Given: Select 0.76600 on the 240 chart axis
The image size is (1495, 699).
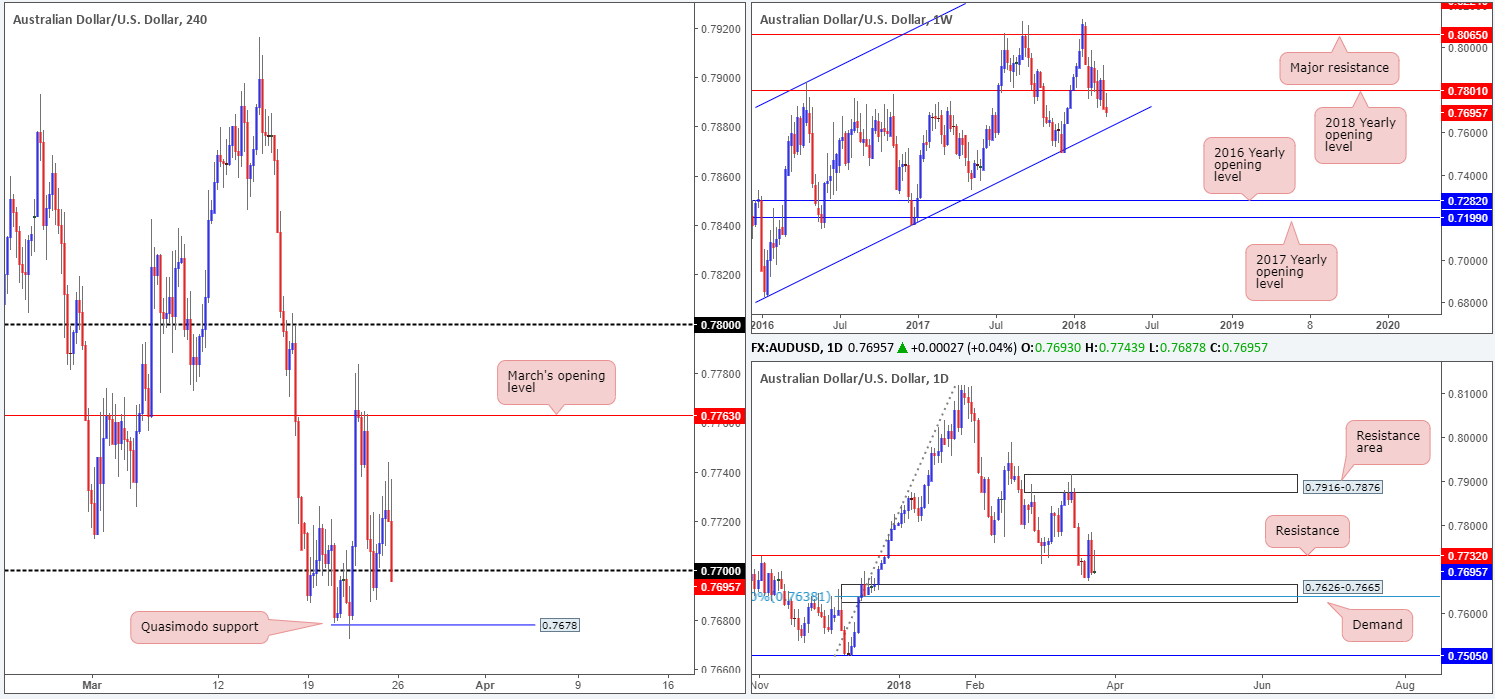Looking at the screenshot, I should pos(720,670).
